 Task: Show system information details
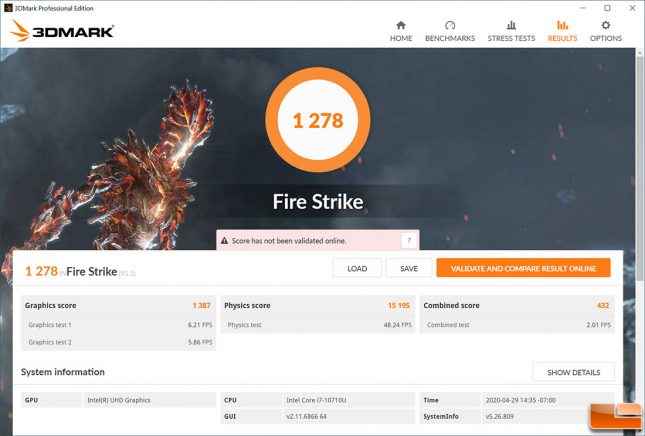[573, 372]
